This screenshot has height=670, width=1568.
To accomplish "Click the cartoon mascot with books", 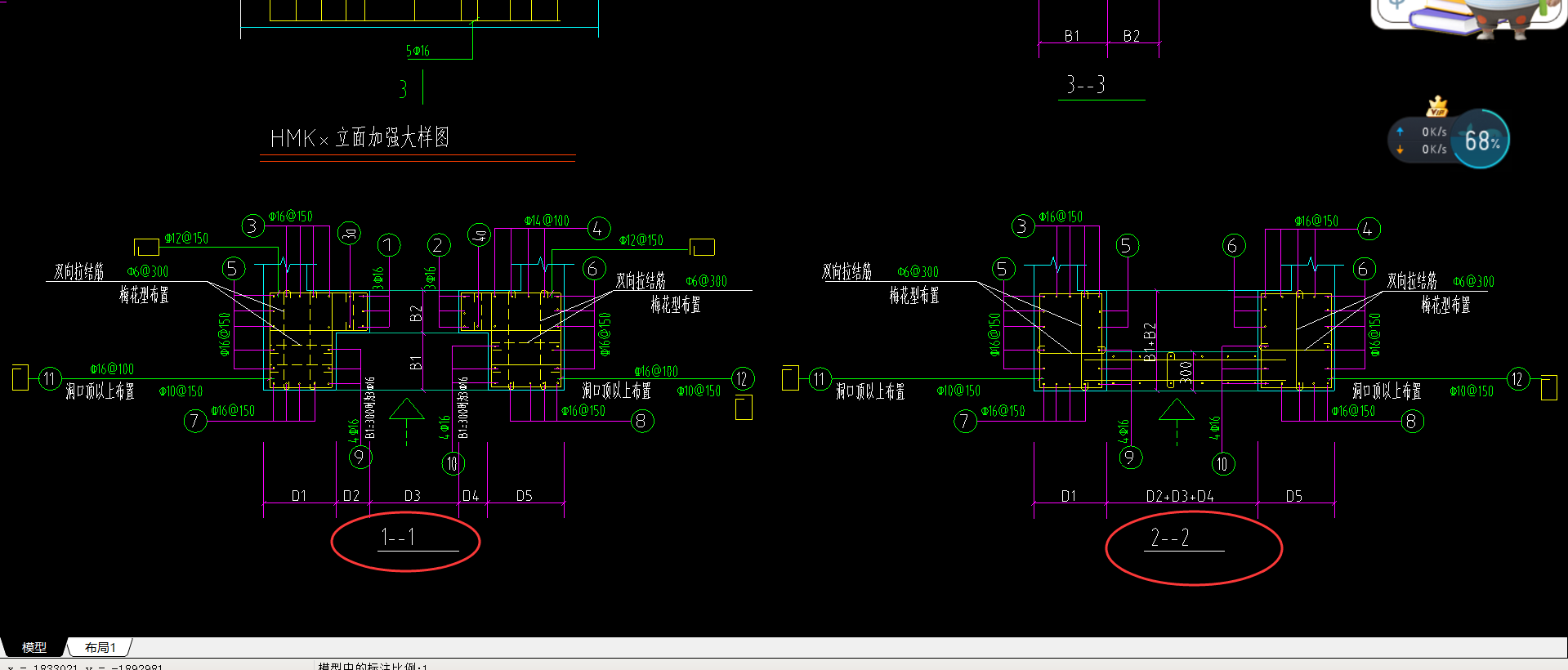I will [x=1468, y=18].
